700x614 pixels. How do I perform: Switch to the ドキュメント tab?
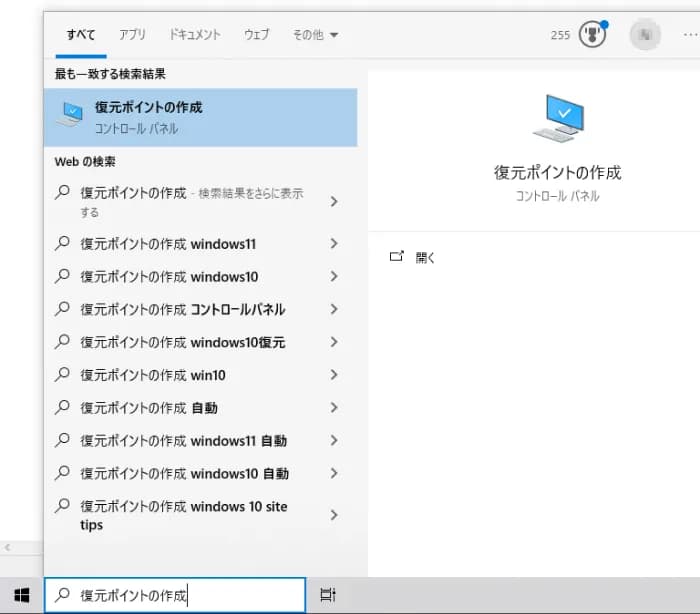(195, 34)
